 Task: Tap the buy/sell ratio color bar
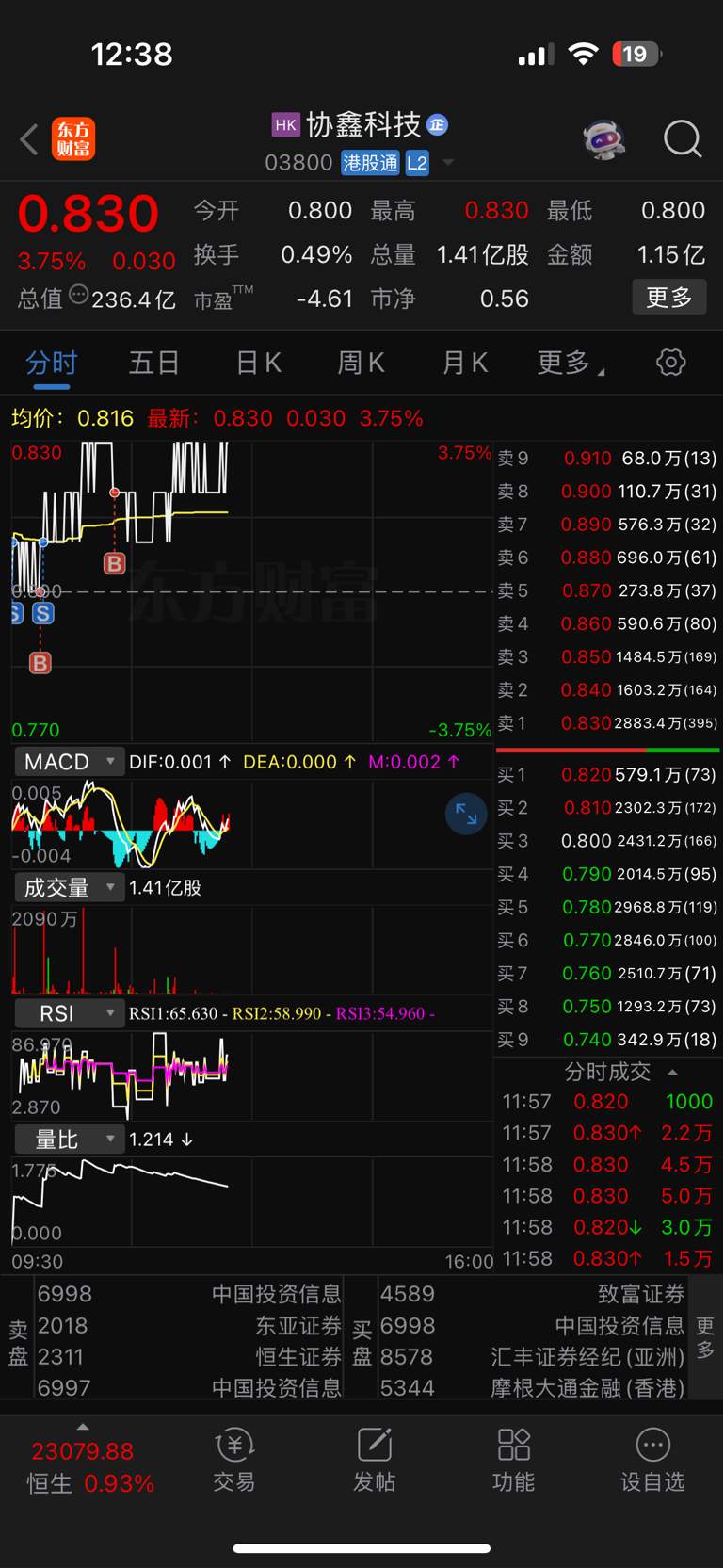[607, 750]
